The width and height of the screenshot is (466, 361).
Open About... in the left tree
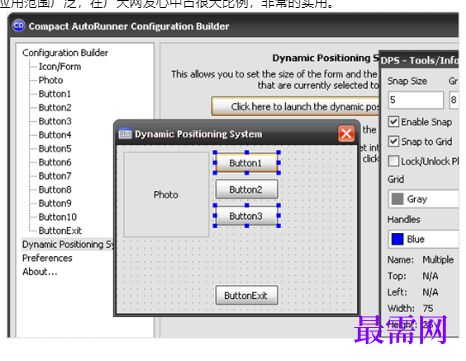pyautogui.click(x=40, y=272)
